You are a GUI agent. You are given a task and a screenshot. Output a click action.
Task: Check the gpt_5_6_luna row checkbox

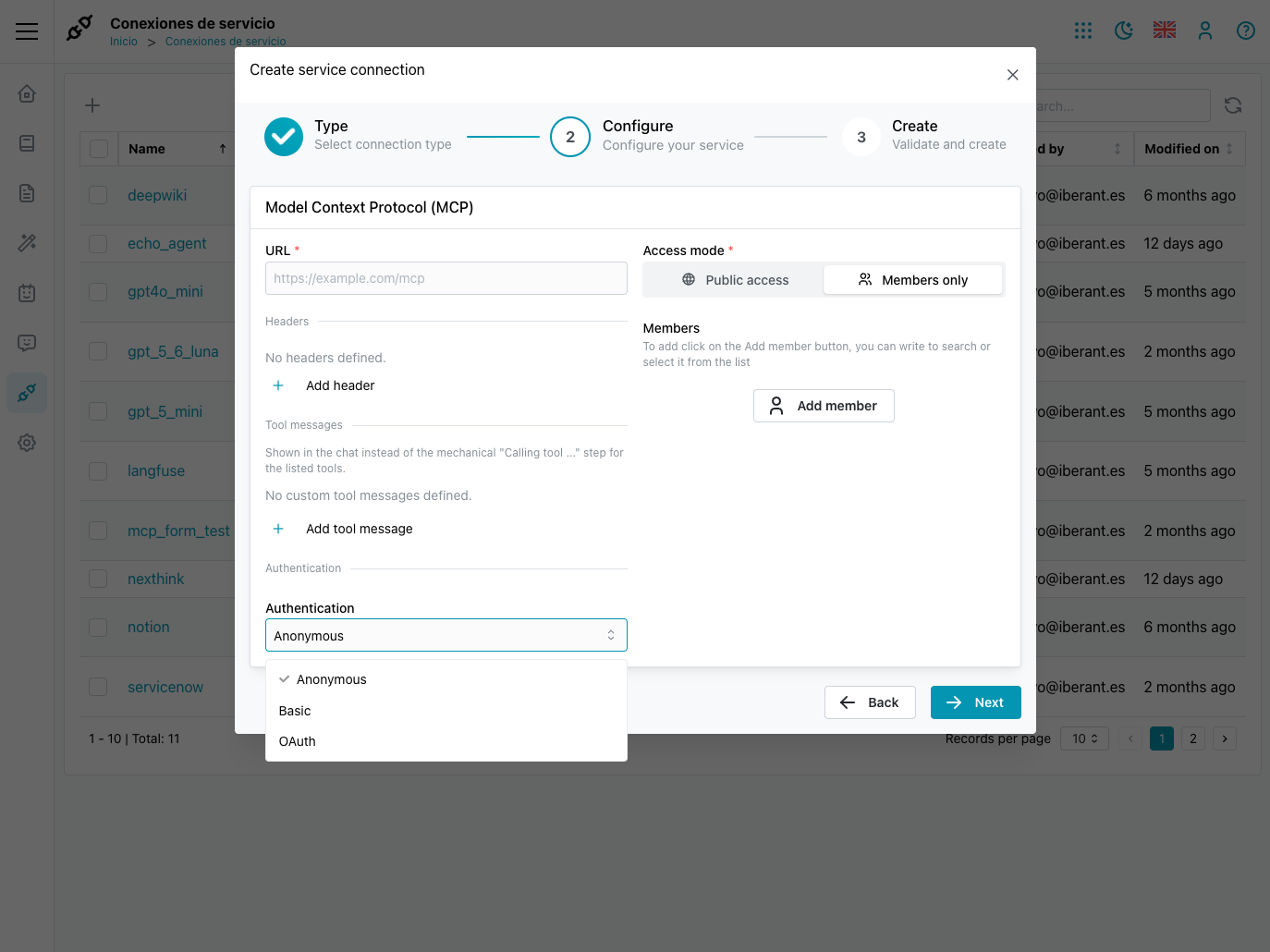point(98,351)
